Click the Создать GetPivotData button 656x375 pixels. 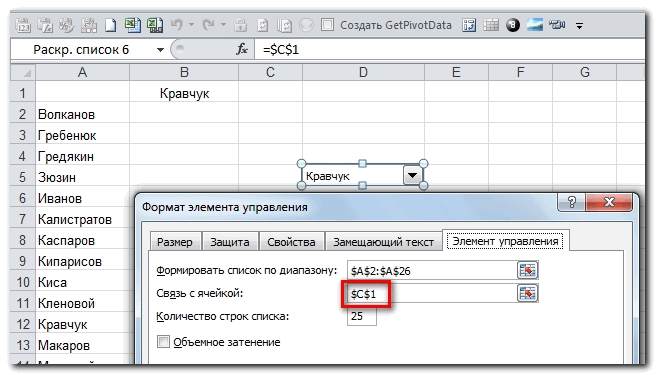click(396, 25)
